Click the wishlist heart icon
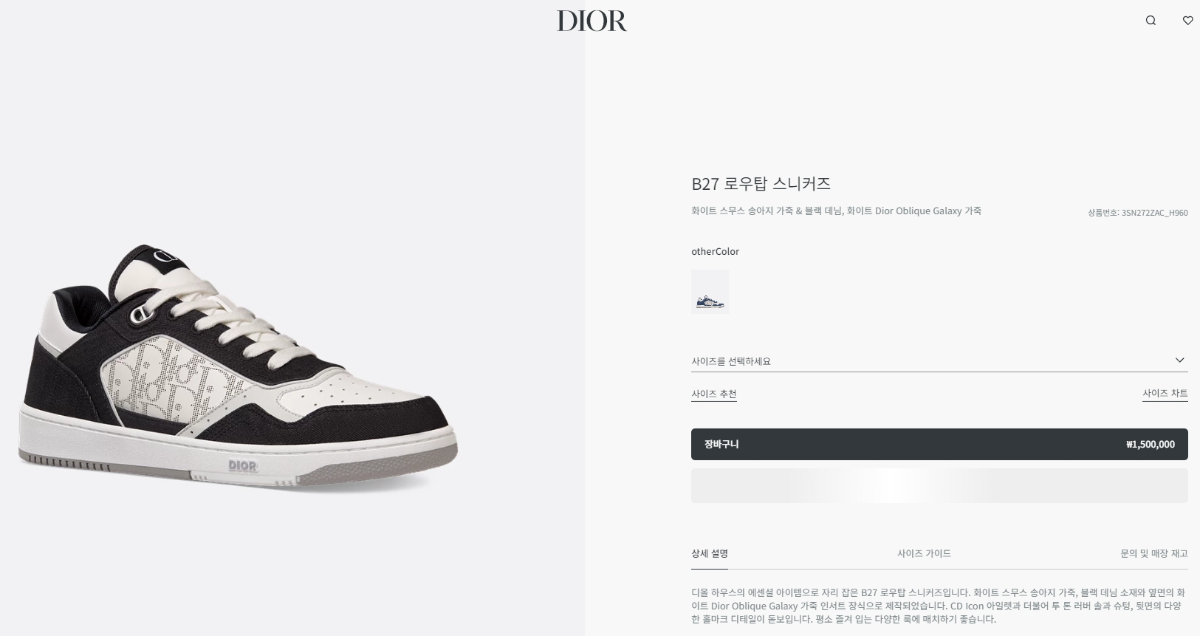 [1188, 20]
